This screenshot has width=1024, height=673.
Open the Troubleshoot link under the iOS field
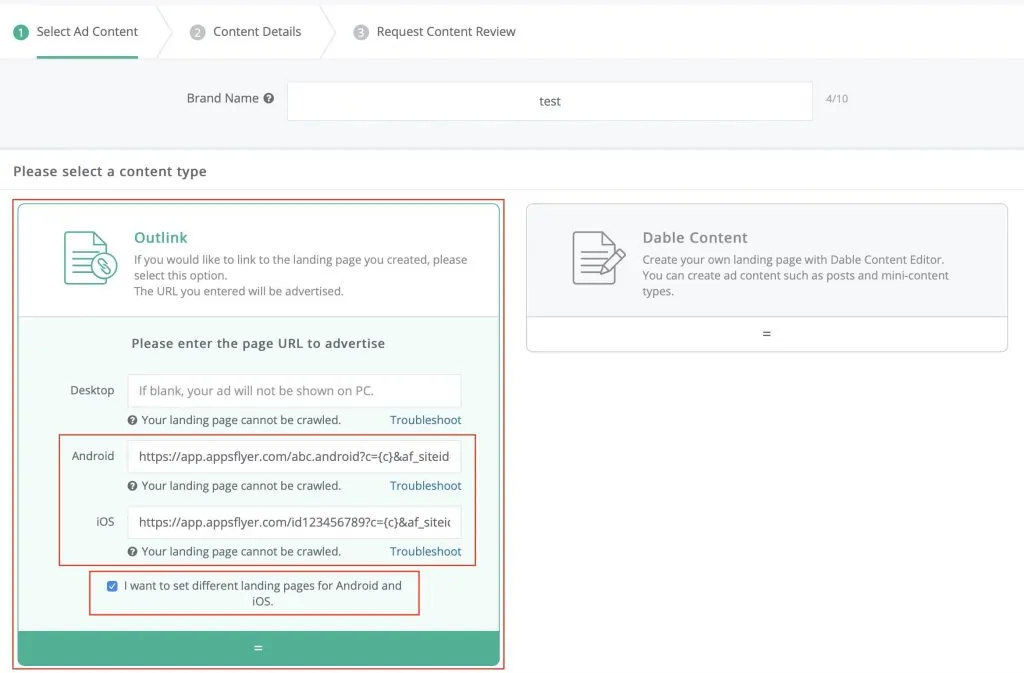point(425,552)
